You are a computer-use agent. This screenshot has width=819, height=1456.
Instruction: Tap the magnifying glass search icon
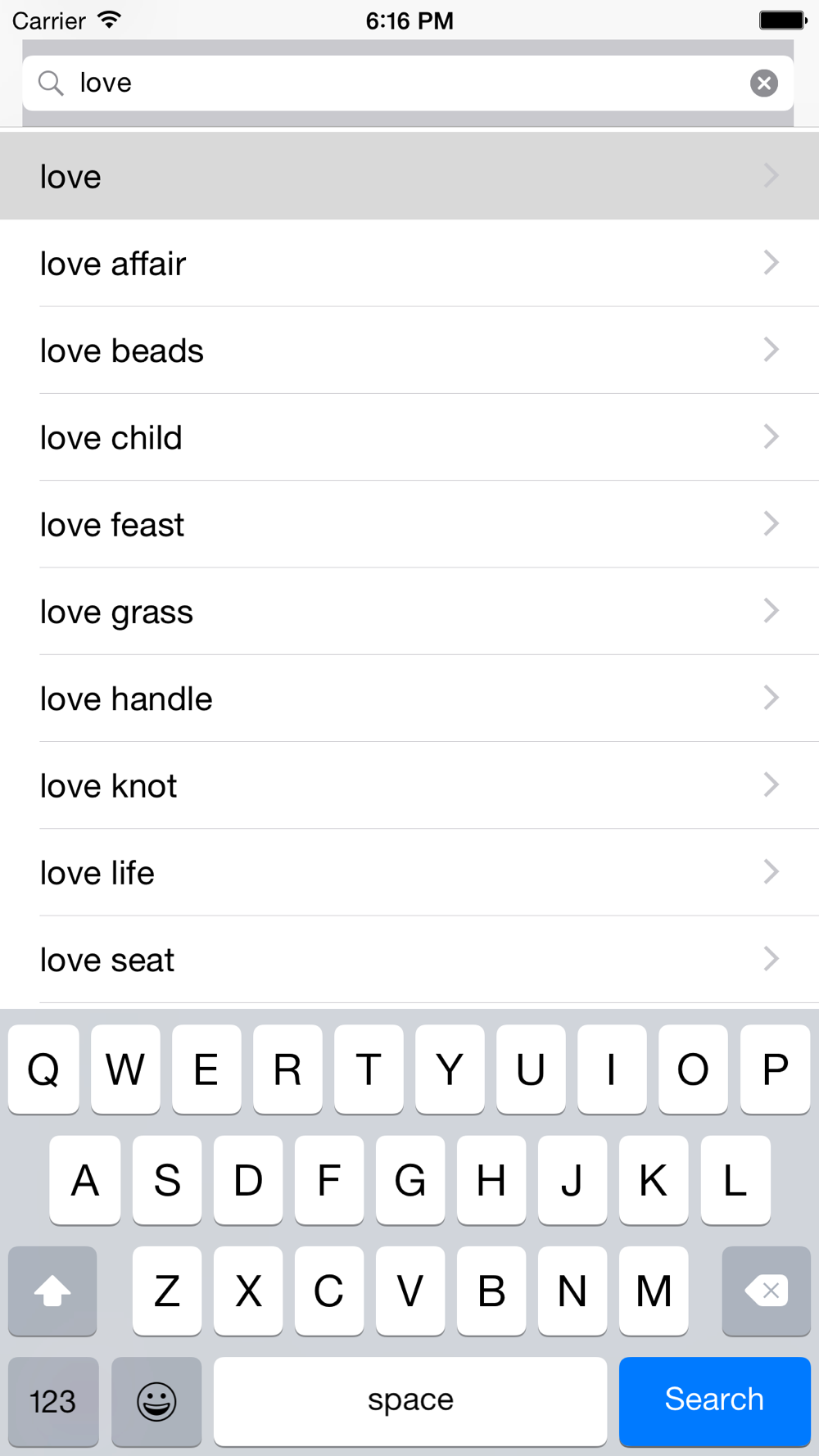pyautogui.click(x=51, y=83)
